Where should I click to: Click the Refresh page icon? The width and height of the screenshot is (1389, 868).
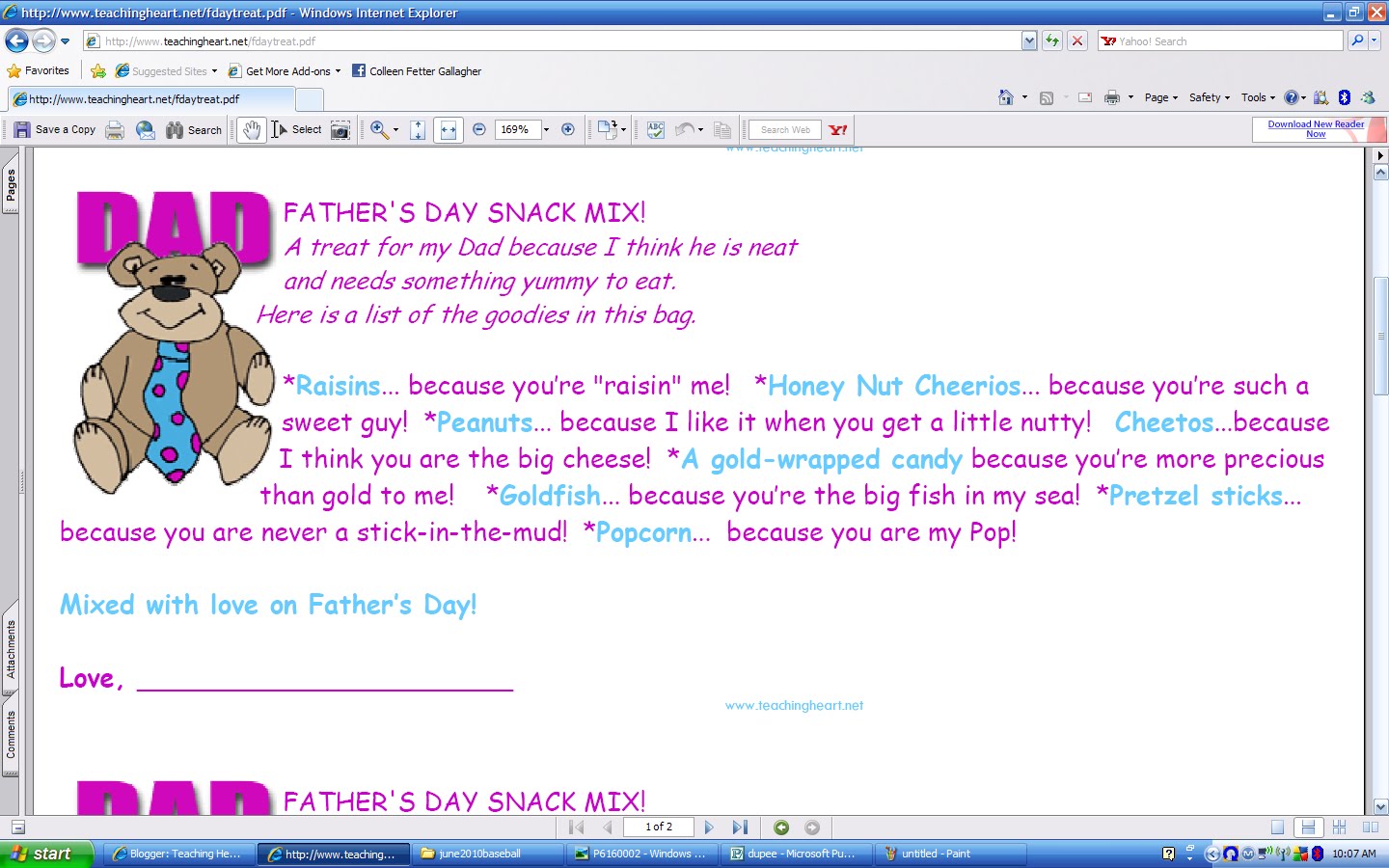pyautogui.click(x=1052, y=41)
